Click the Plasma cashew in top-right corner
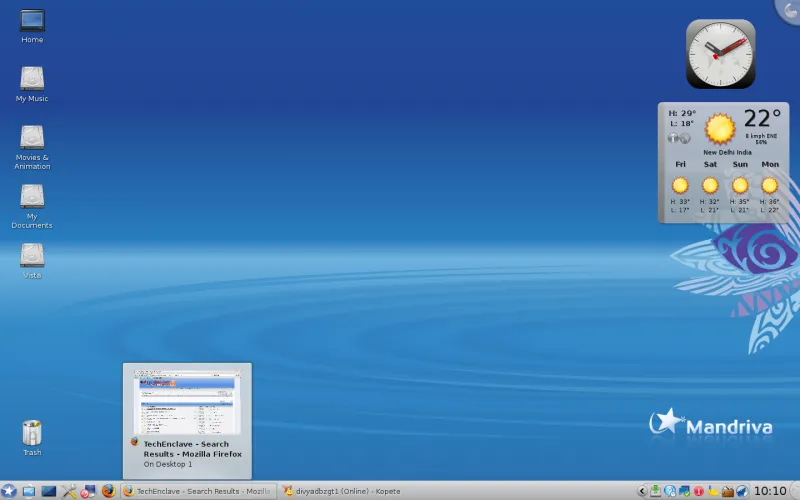This screenshot has width=800, height=500. pyautogui.click(x=790, y=8)
